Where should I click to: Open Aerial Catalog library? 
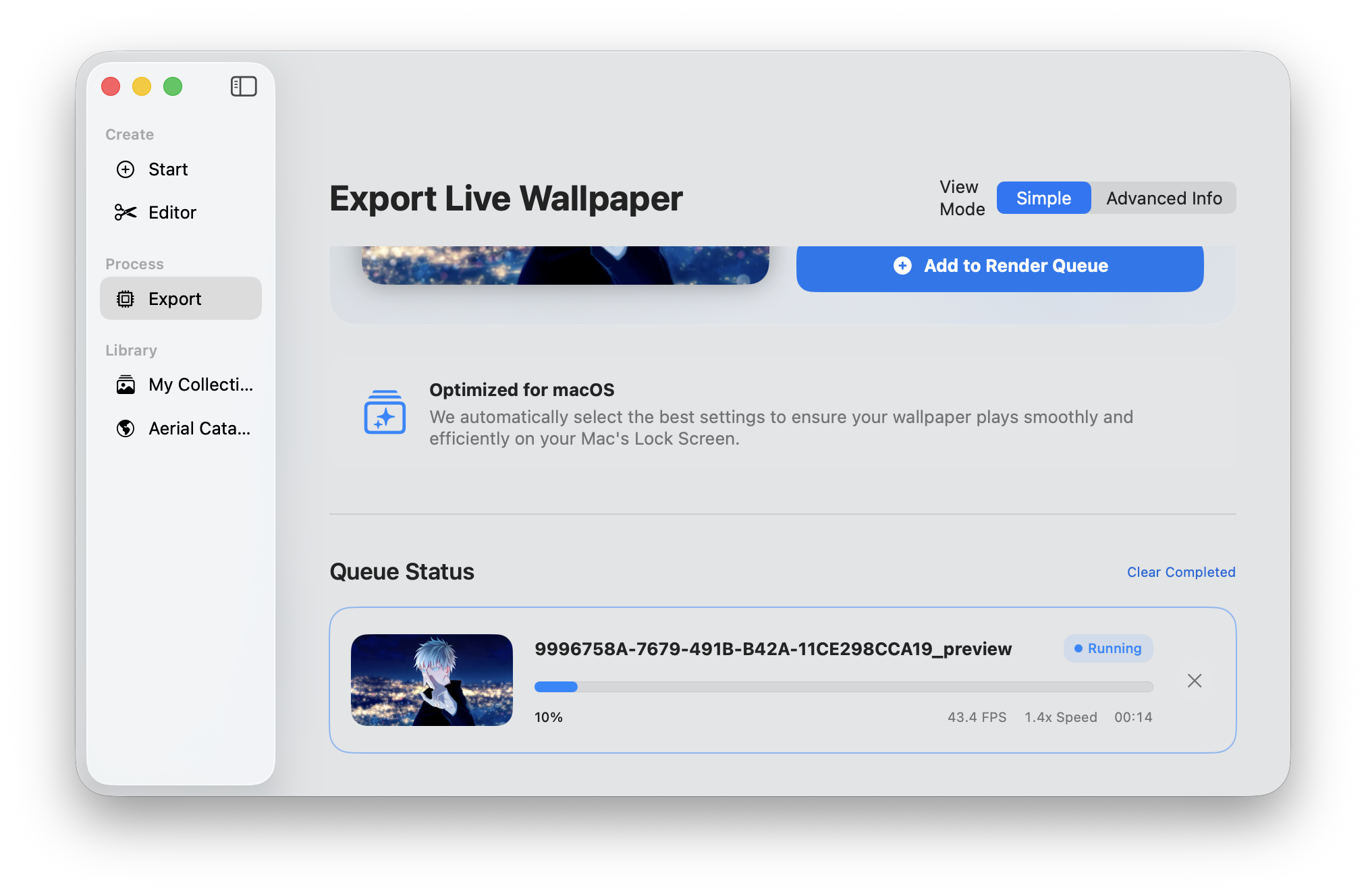199,428
